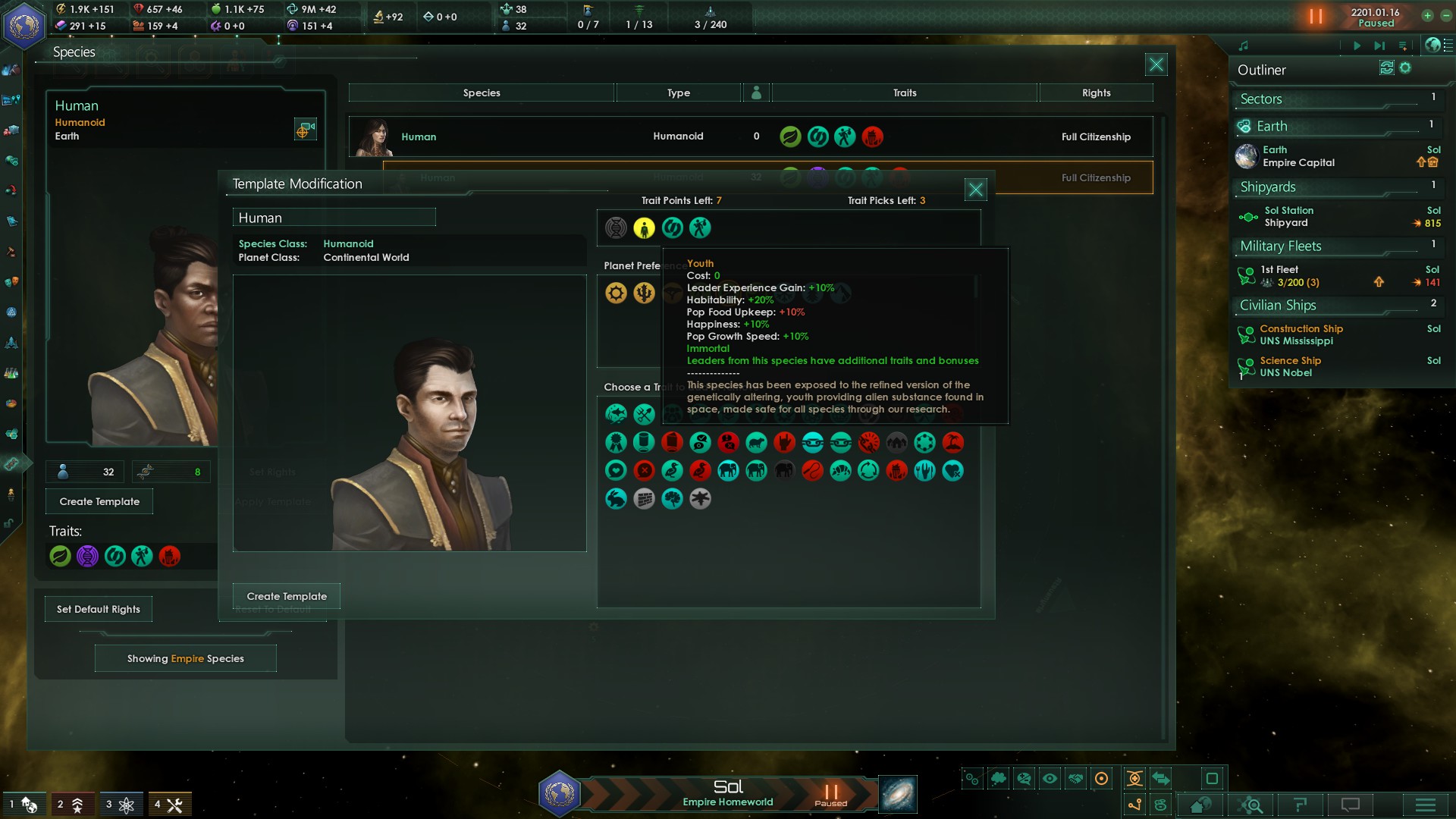Open the main menu hamburger icon
The image size is (1456, 819).
[x=1426, y=805]
